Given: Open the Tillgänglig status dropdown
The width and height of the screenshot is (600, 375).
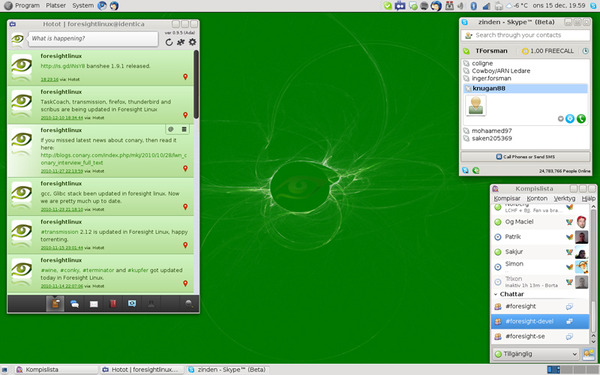Looking at the screenshot, I should pos(535,354).
